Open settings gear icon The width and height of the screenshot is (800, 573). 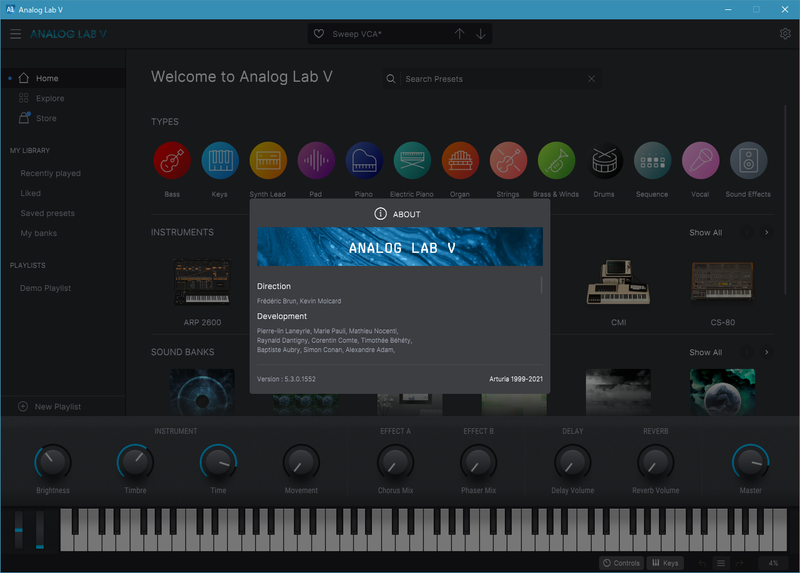(785, 34)
